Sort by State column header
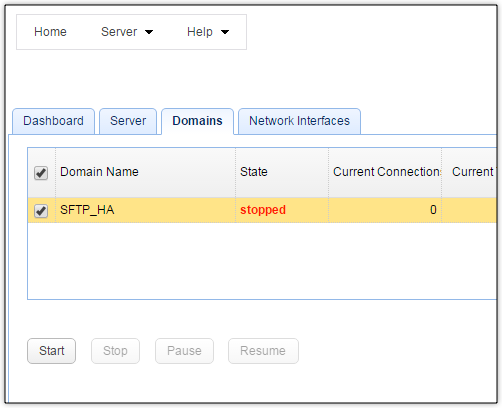 coord(282,172)
